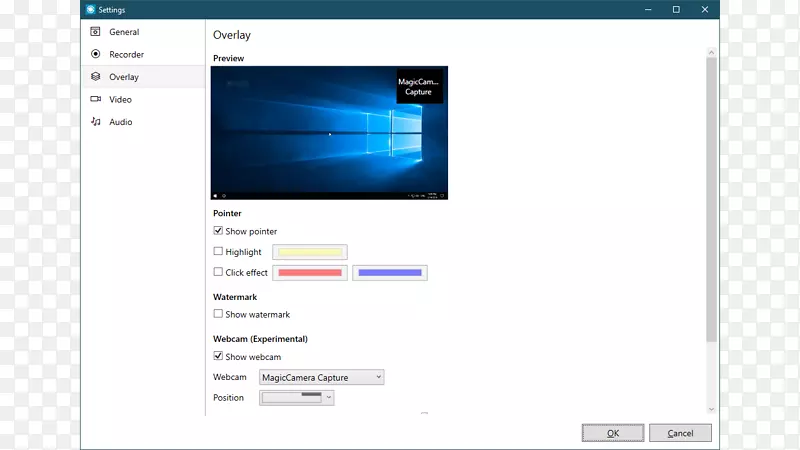The height and width of the screenshot is (450, 800).
Task: Click the overlay preview image
Action: pyautogui.click(x=329, y=133)
